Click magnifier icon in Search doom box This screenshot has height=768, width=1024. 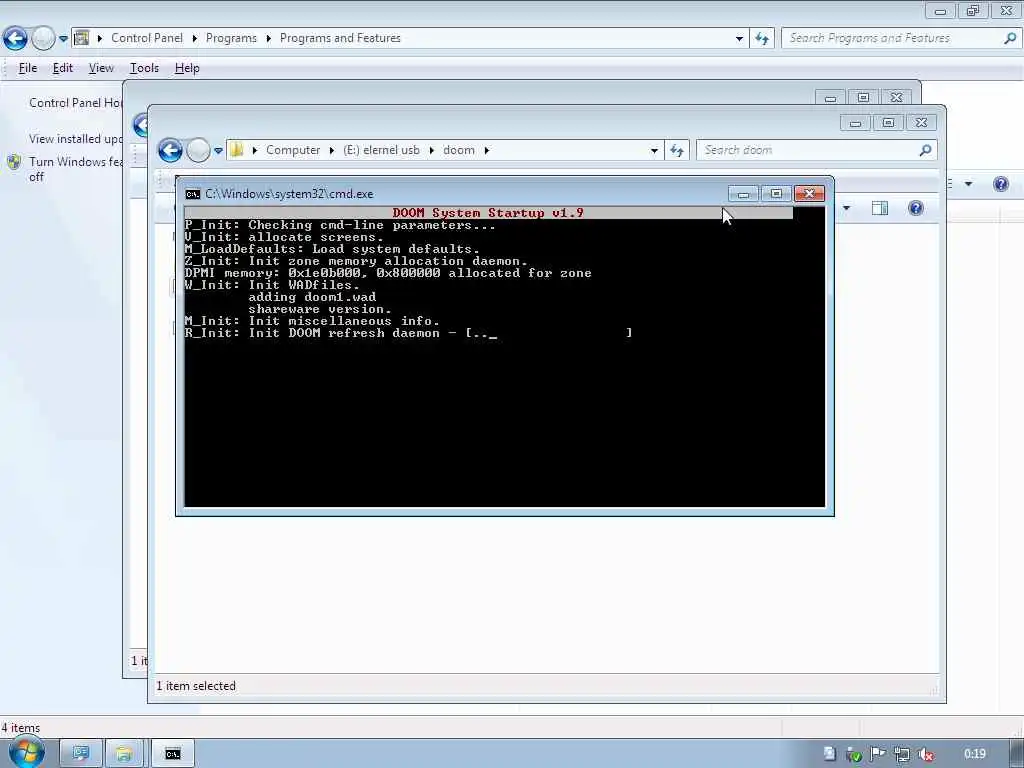click(925, 150)
